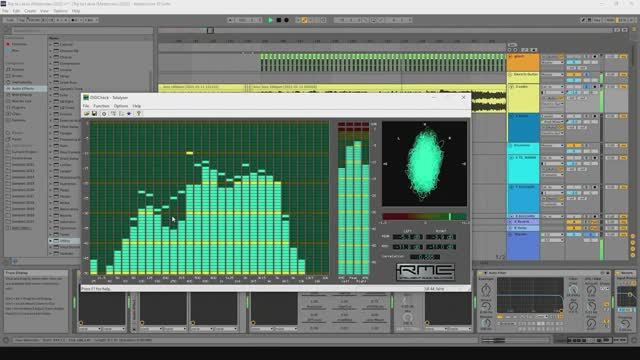This screenshot has height=360, width=640.
Task: Open the Create menu in Ableton Live
Action: point(30,11)
